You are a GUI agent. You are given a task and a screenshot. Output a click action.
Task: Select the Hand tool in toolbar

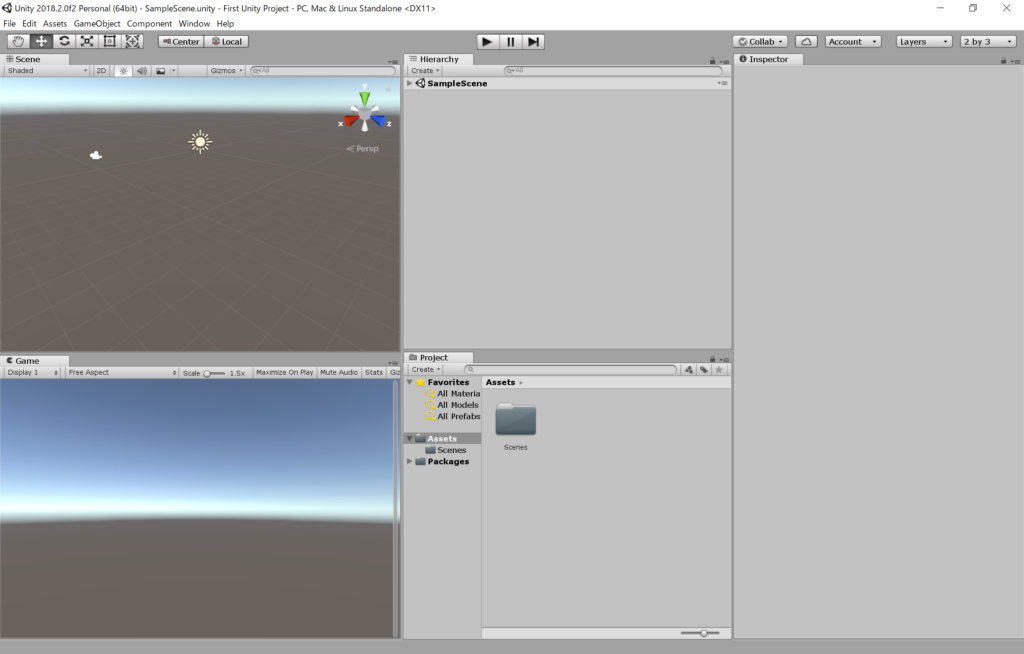tap(19, 41)
